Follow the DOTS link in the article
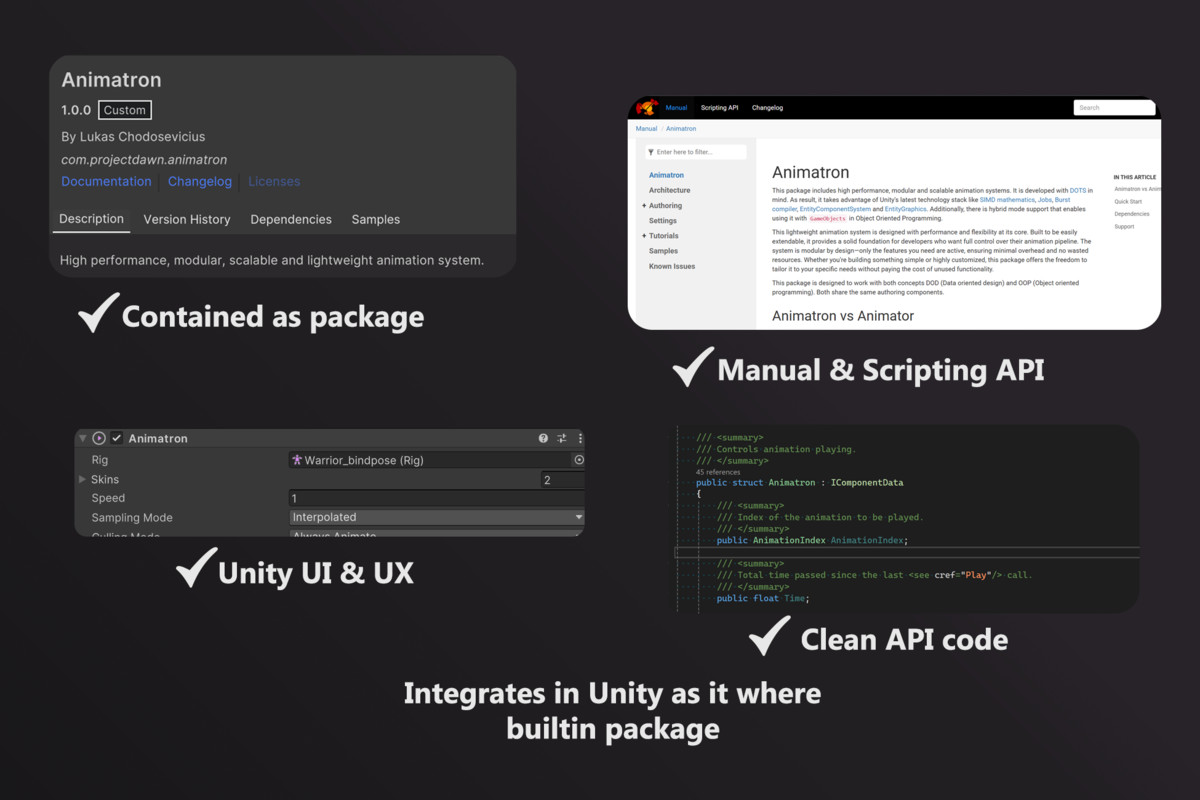 pyautogui.click(x=1078, y=189)
